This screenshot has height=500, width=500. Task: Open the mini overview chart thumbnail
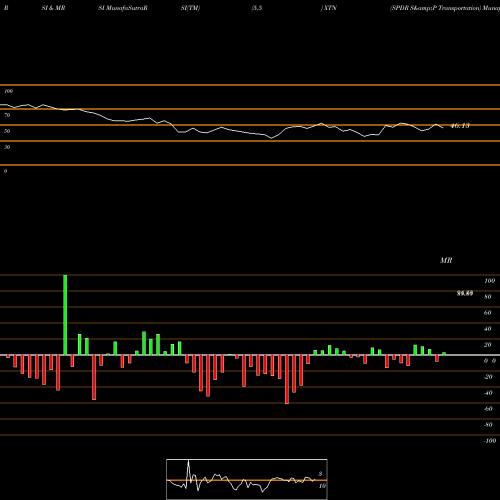coord(247,479)
